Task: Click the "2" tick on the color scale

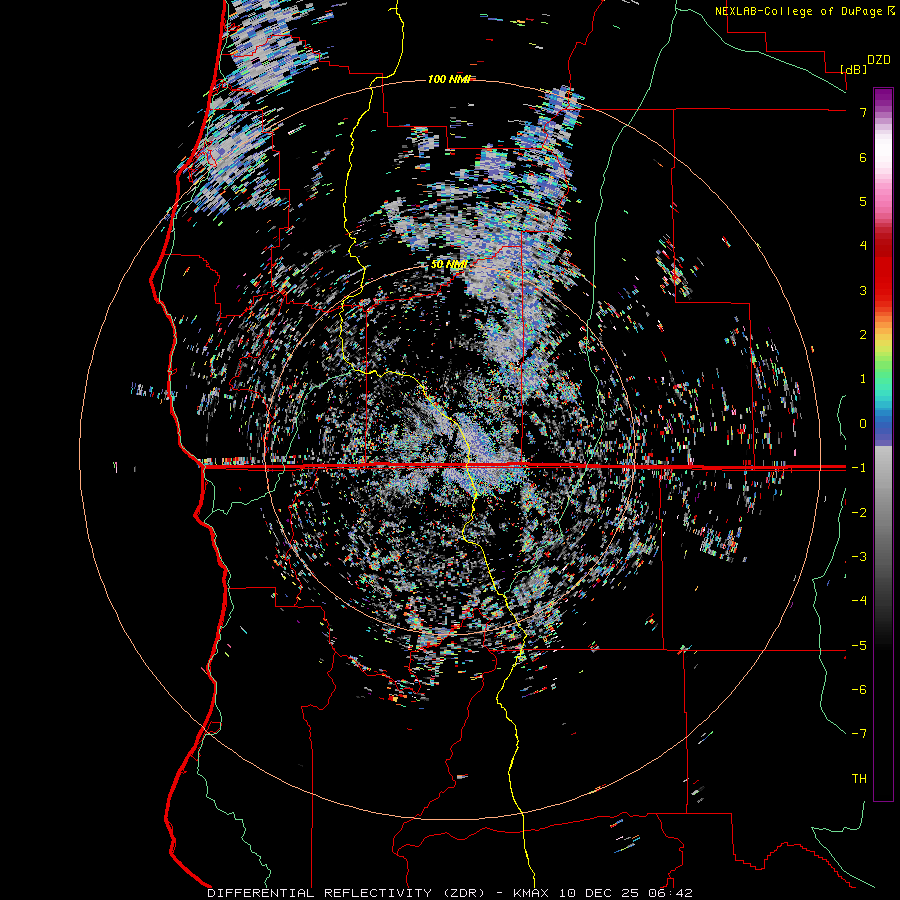Action: pyautogui.click(x=863, y=335)
